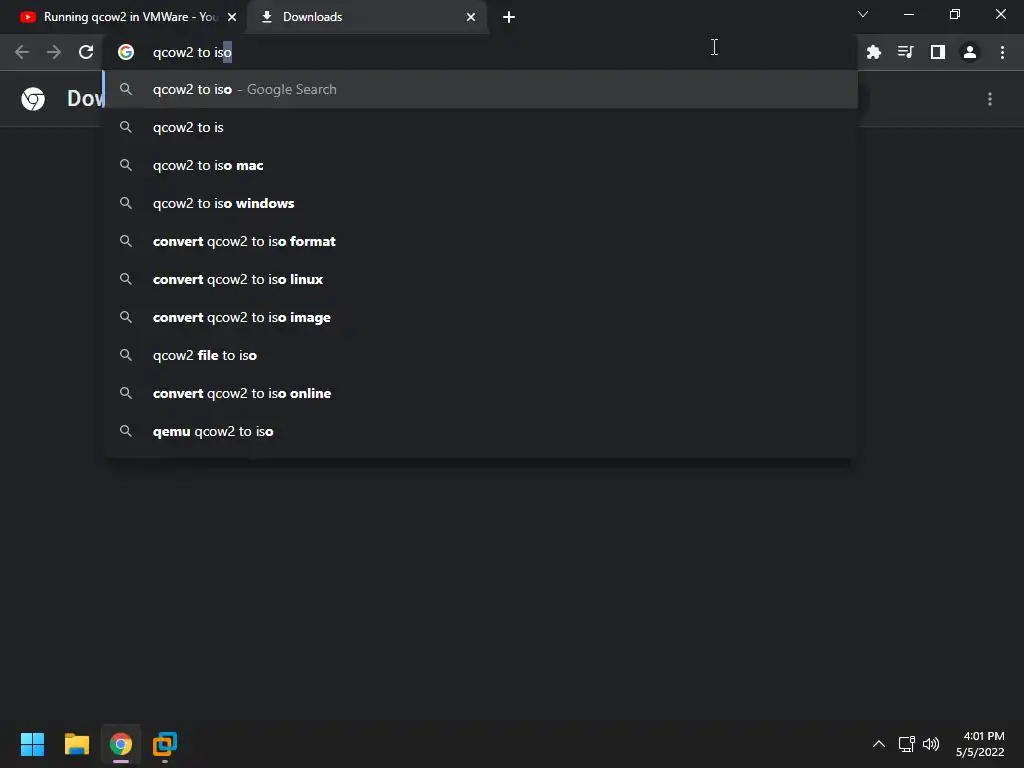Open the network status tray icon
The width and height of the screenshot is (1024, 768).
tap(906, 744)
